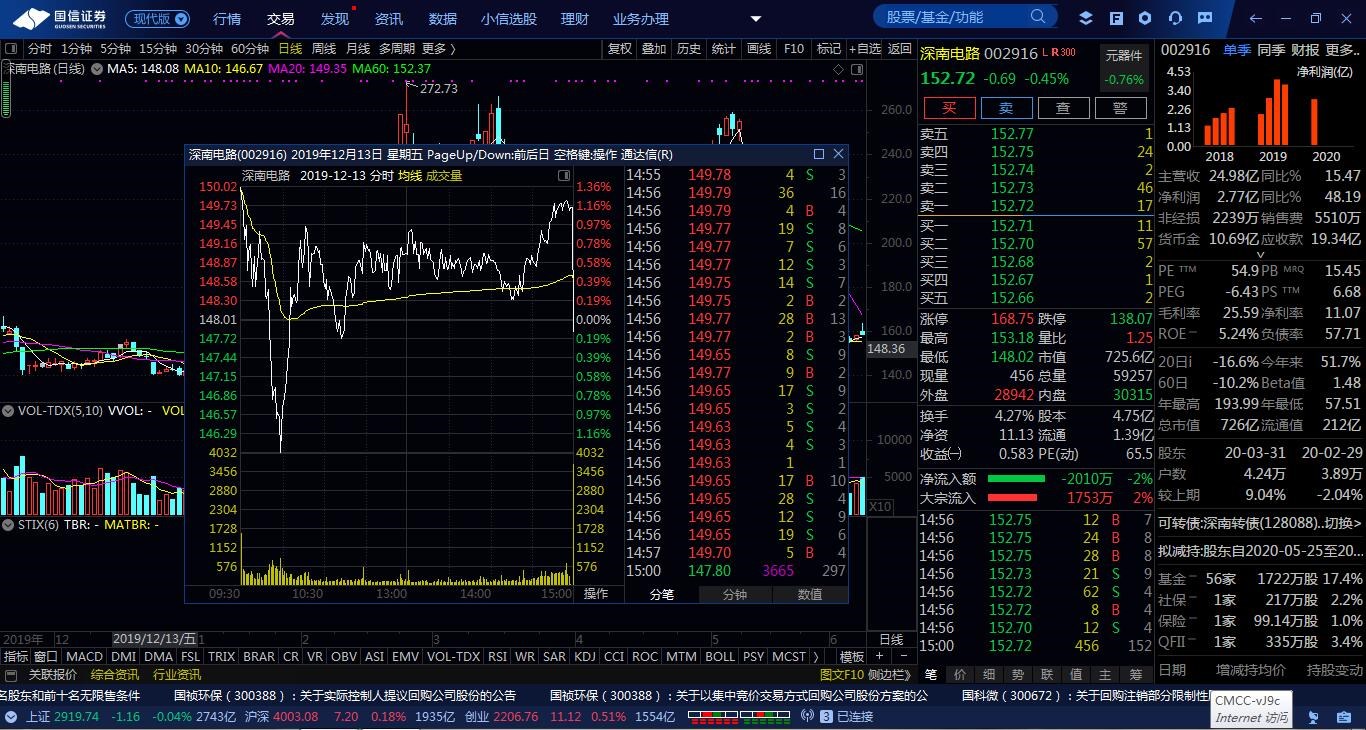Click the blue 卖 sell button
The width and height of the screenshot is (1366, 730).
coord(1006,108)
